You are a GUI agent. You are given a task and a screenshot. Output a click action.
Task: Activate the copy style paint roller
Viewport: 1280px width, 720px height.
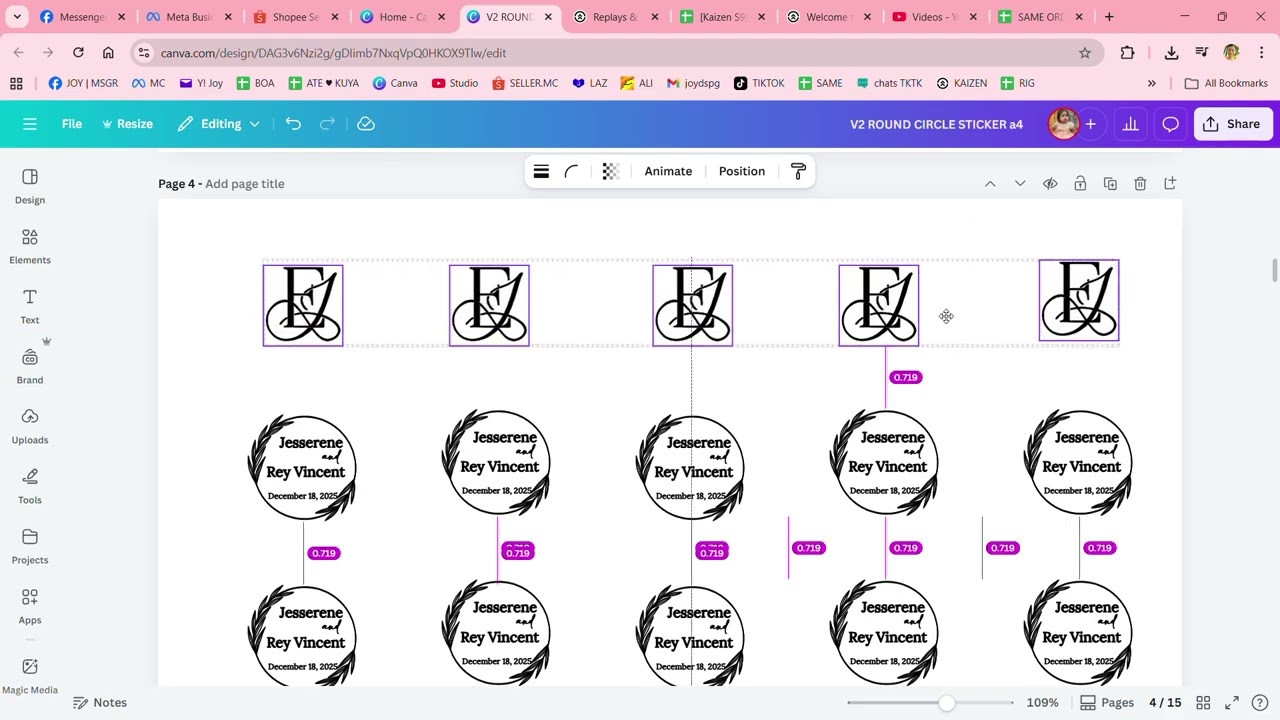(x=798, y=171)
